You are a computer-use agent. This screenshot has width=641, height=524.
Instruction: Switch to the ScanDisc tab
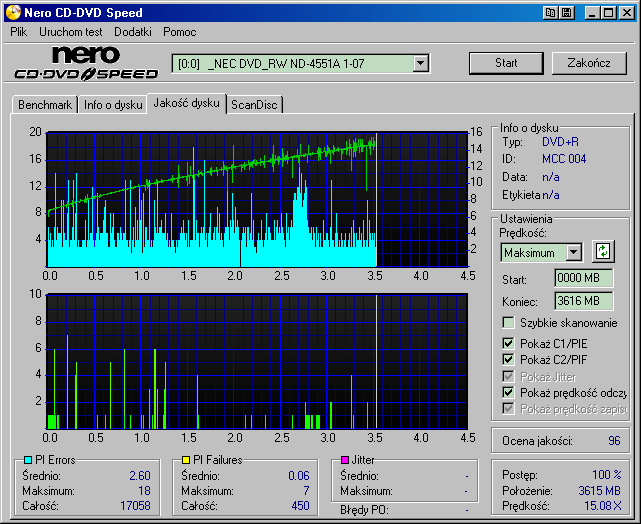[x=254, y=105]
